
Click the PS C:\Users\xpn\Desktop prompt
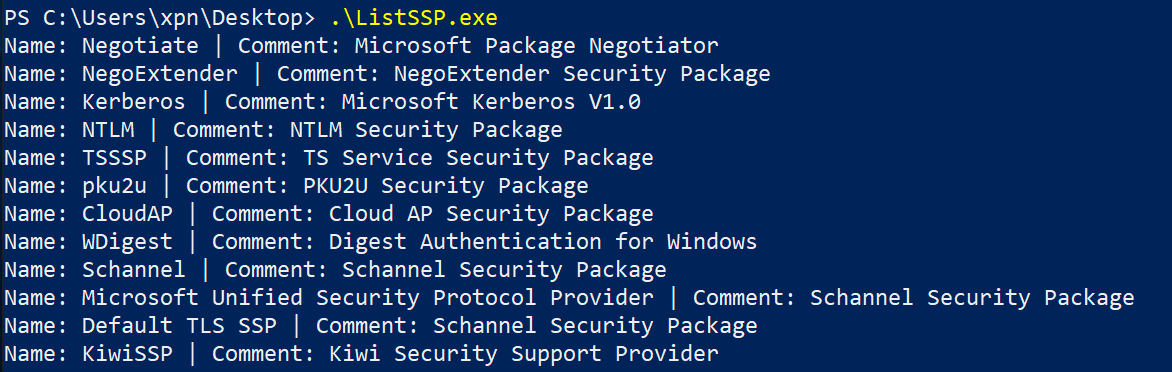[152, 17]
